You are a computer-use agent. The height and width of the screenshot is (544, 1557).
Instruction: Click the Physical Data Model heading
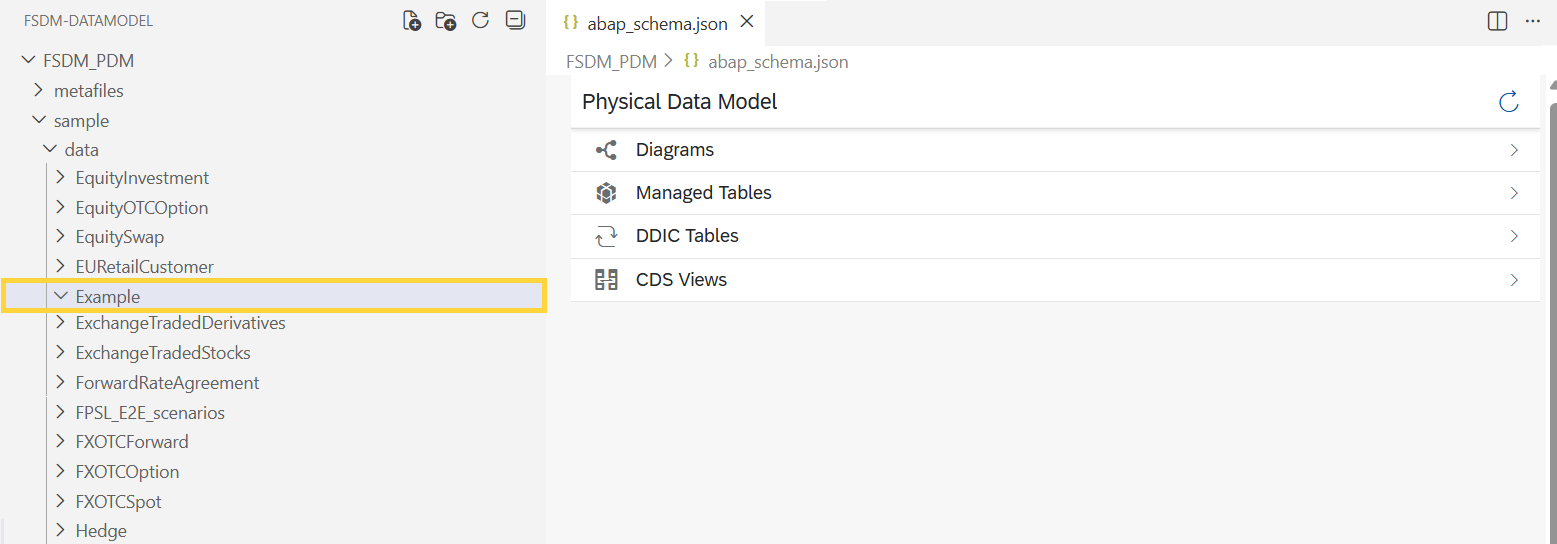pos(680,102)
